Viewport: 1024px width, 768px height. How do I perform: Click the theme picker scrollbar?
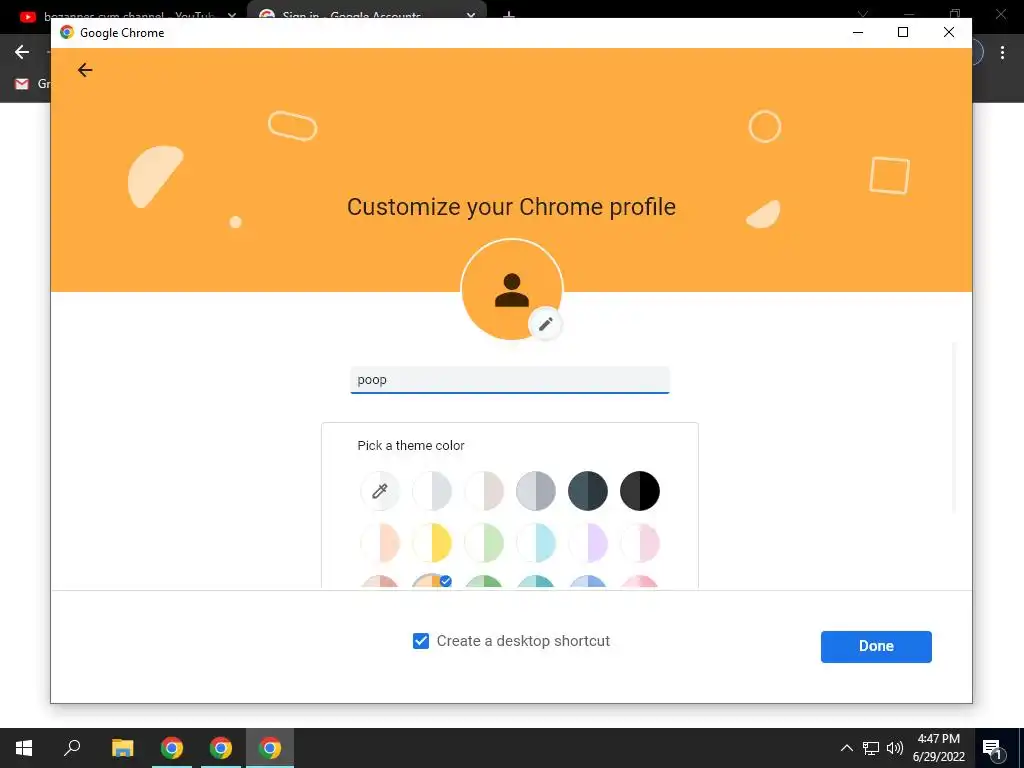(953, 428)
